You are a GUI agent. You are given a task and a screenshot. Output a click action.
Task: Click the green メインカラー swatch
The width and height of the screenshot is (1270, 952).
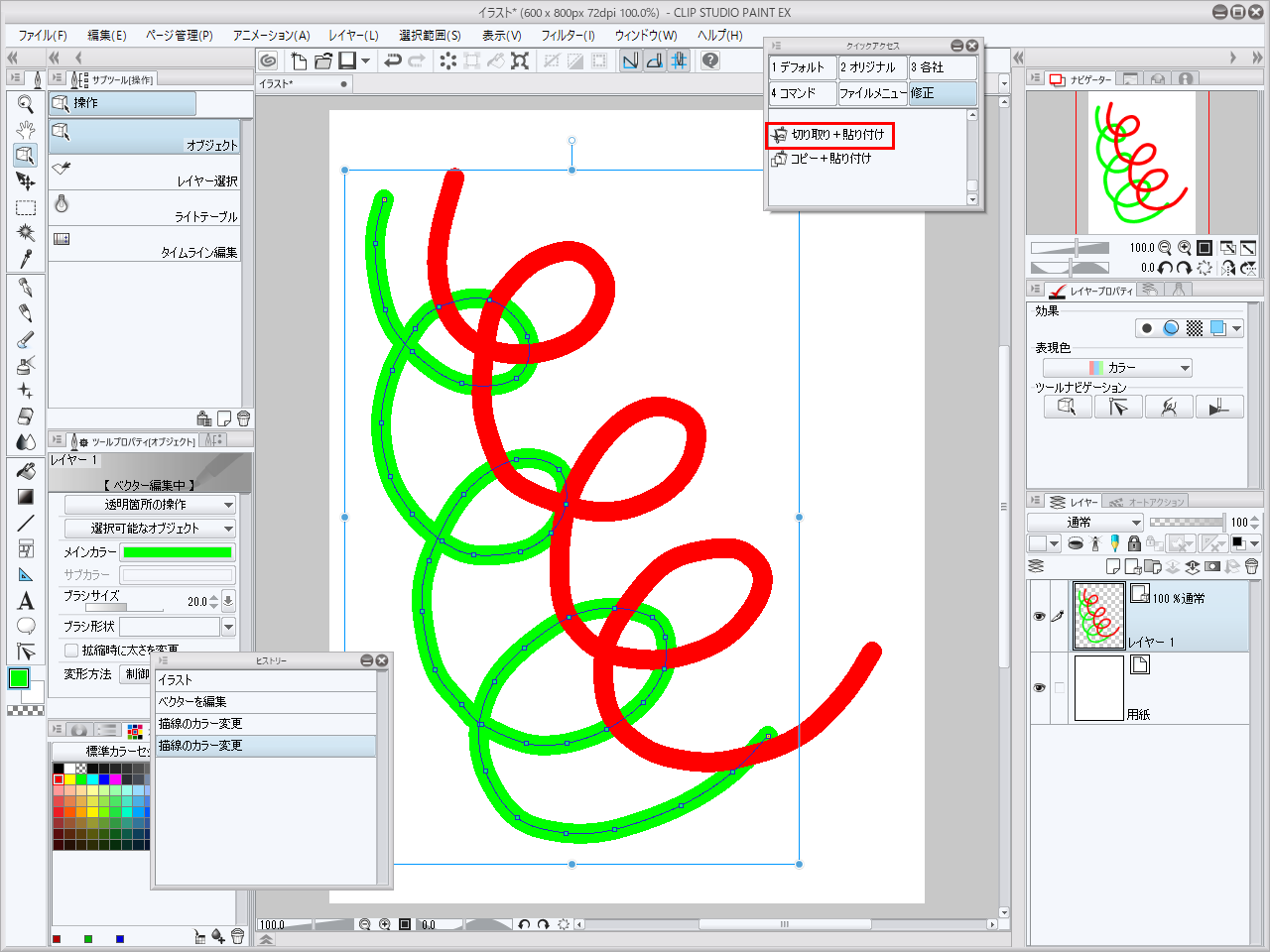(178, 552)
